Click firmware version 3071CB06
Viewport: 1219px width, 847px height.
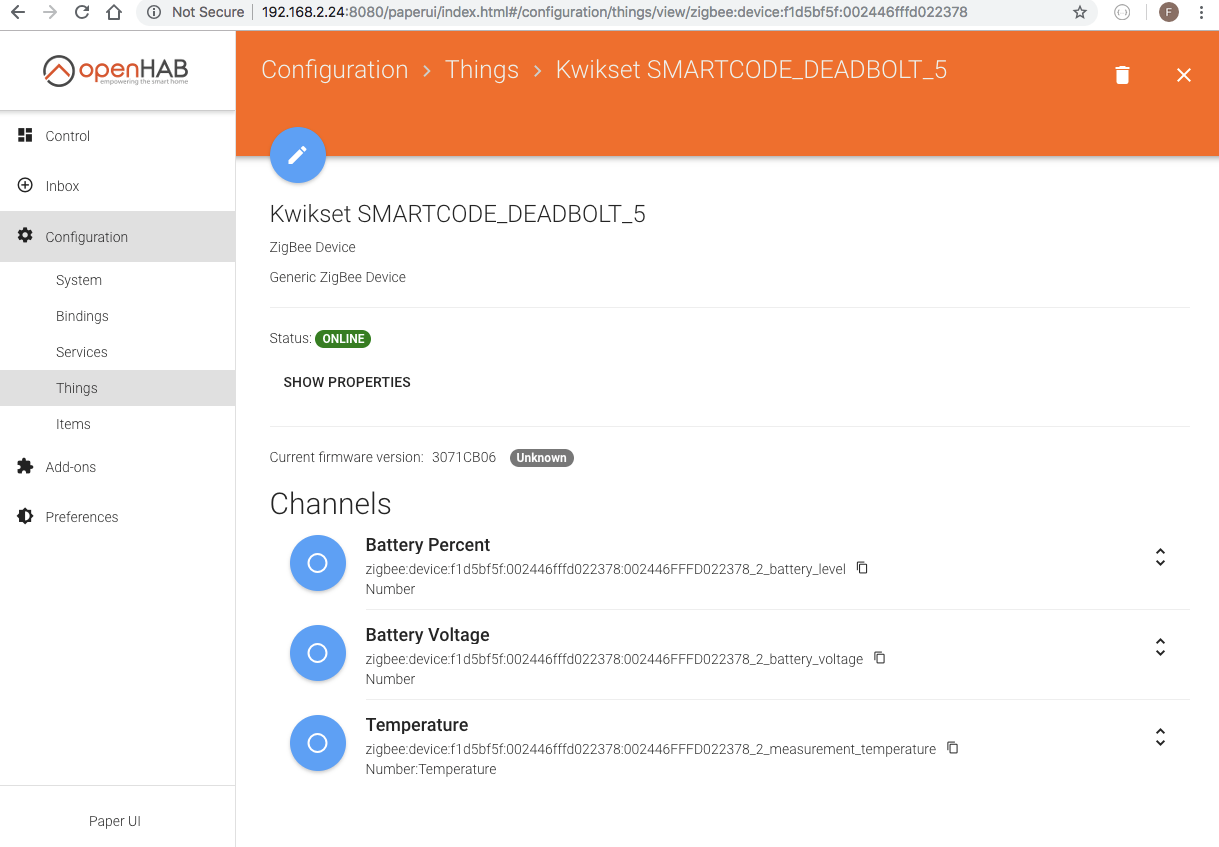coord(464,457)
